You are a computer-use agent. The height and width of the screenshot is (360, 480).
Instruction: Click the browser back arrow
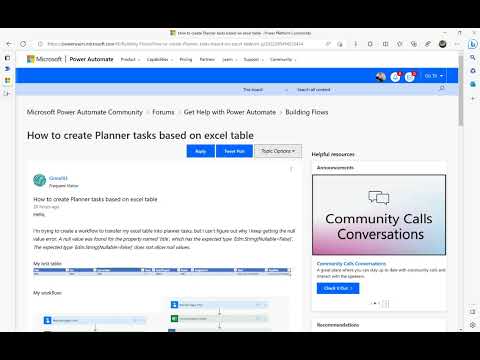[9, 44]
